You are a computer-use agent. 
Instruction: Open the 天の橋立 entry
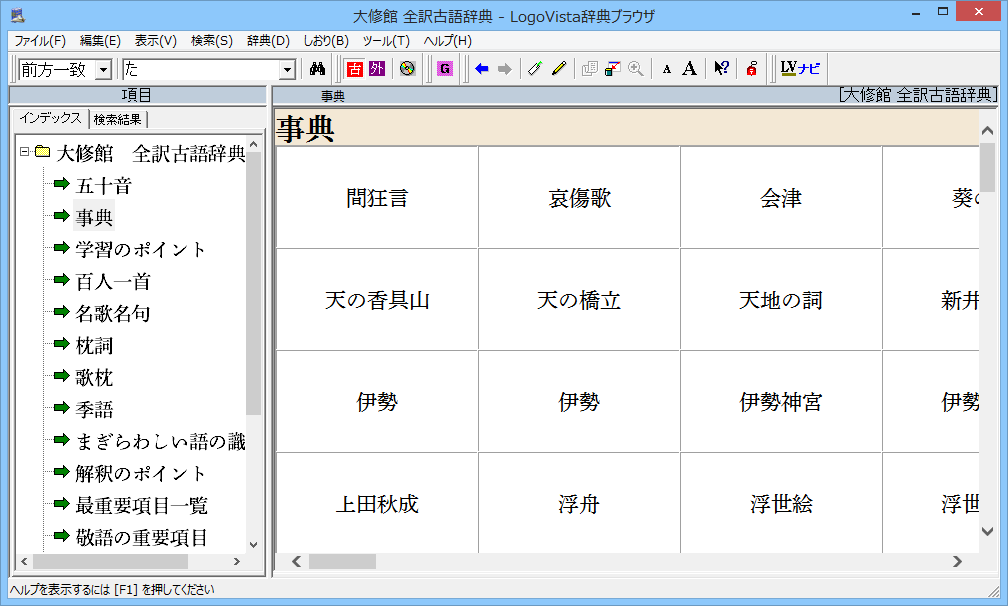pos(579,300)
